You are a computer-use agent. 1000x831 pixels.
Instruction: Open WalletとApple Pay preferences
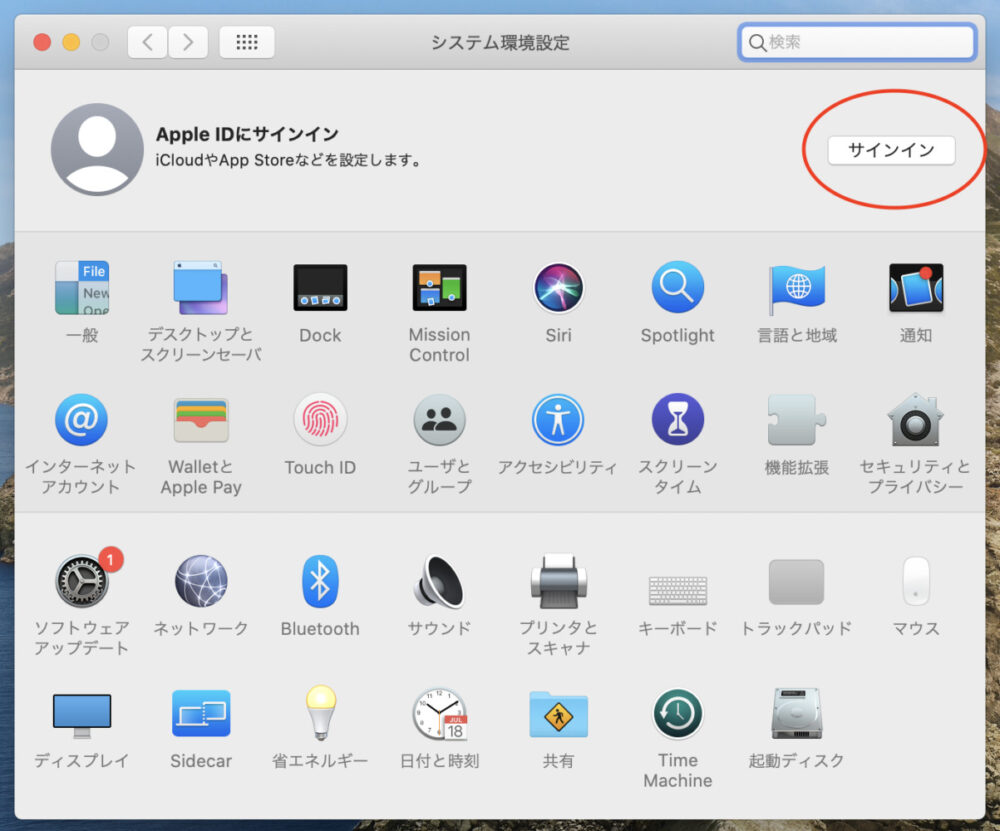click(200, 420)
